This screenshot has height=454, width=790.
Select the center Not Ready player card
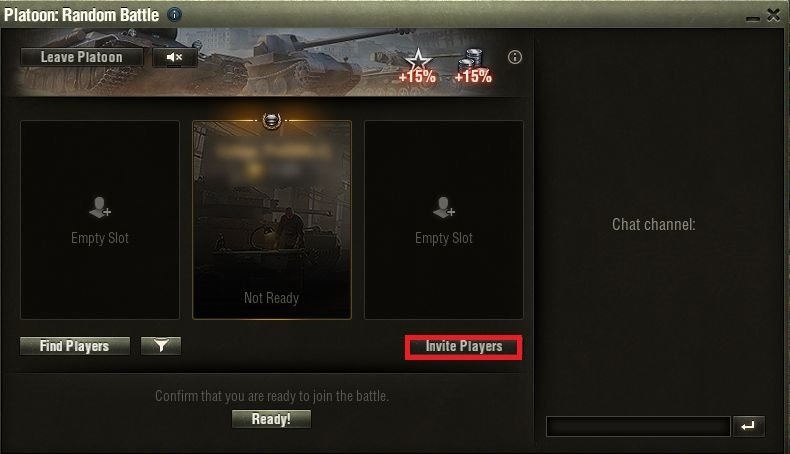(272, 220)
